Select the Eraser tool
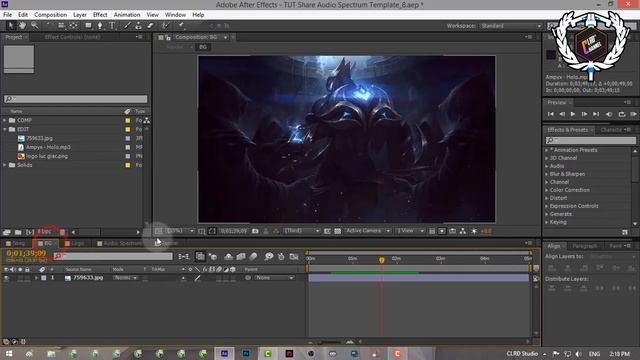 tap(150, 26)
